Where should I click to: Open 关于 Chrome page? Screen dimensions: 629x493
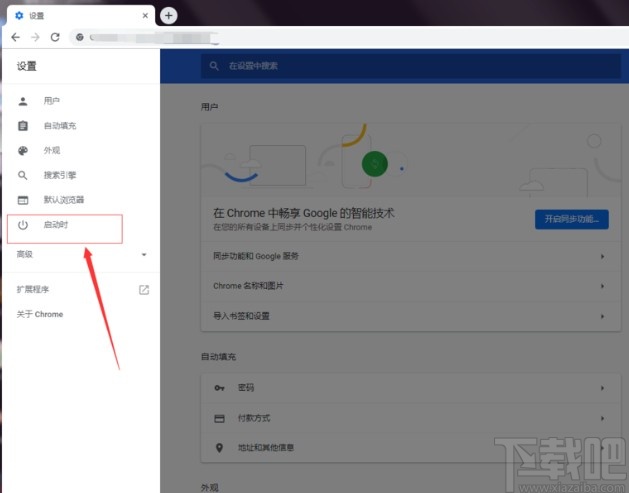click(x=40, y=314)
